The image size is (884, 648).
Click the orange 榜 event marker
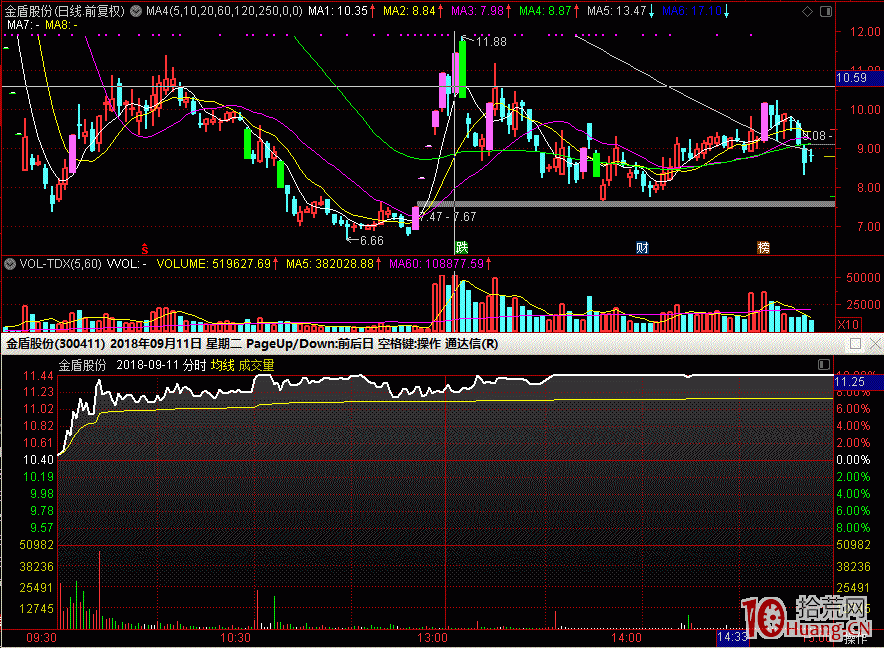click(764, 247)
